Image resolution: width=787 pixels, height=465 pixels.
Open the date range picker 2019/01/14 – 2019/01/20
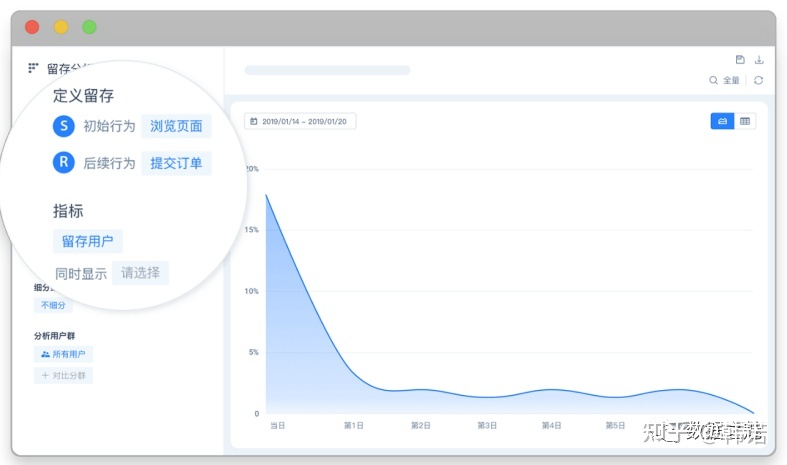tap(300, 121)
